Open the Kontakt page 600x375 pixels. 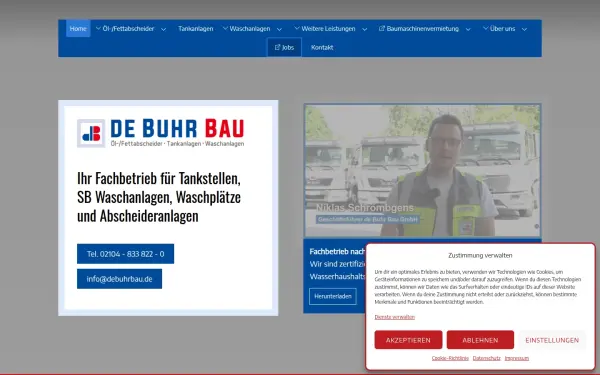tap(322, 47)
